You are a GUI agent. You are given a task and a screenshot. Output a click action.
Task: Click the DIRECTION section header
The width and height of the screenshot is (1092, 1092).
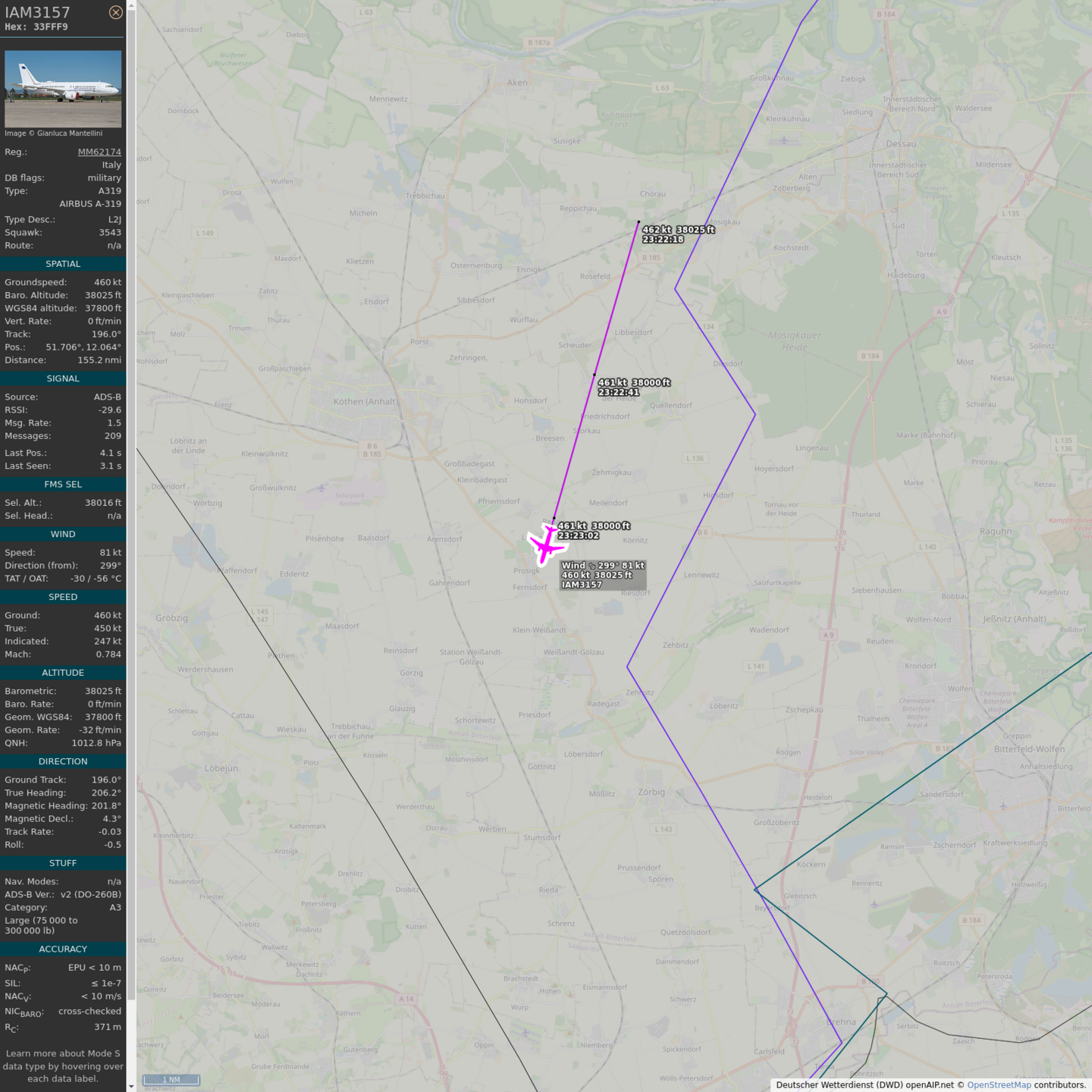[x=63, y=761]
